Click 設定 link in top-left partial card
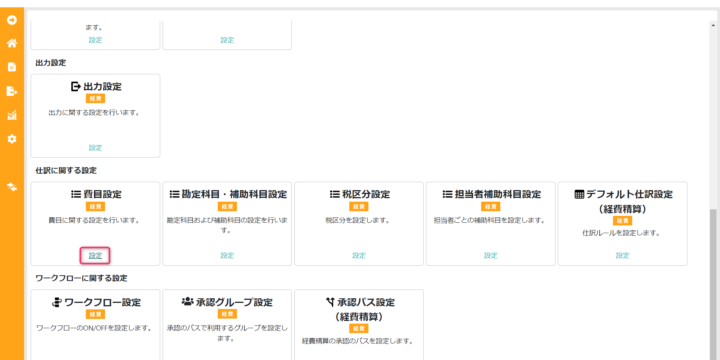This screenshot has height=360, width=720. [x=96, y=40]
